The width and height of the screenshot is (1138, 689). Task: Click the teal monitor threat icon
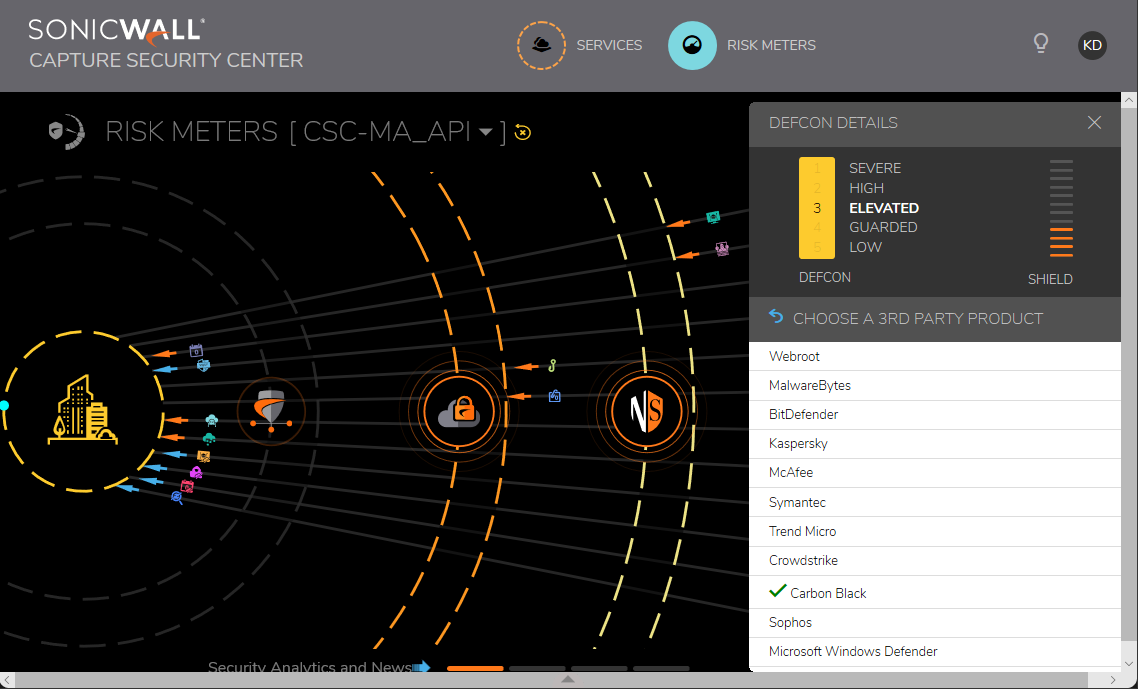713,217
